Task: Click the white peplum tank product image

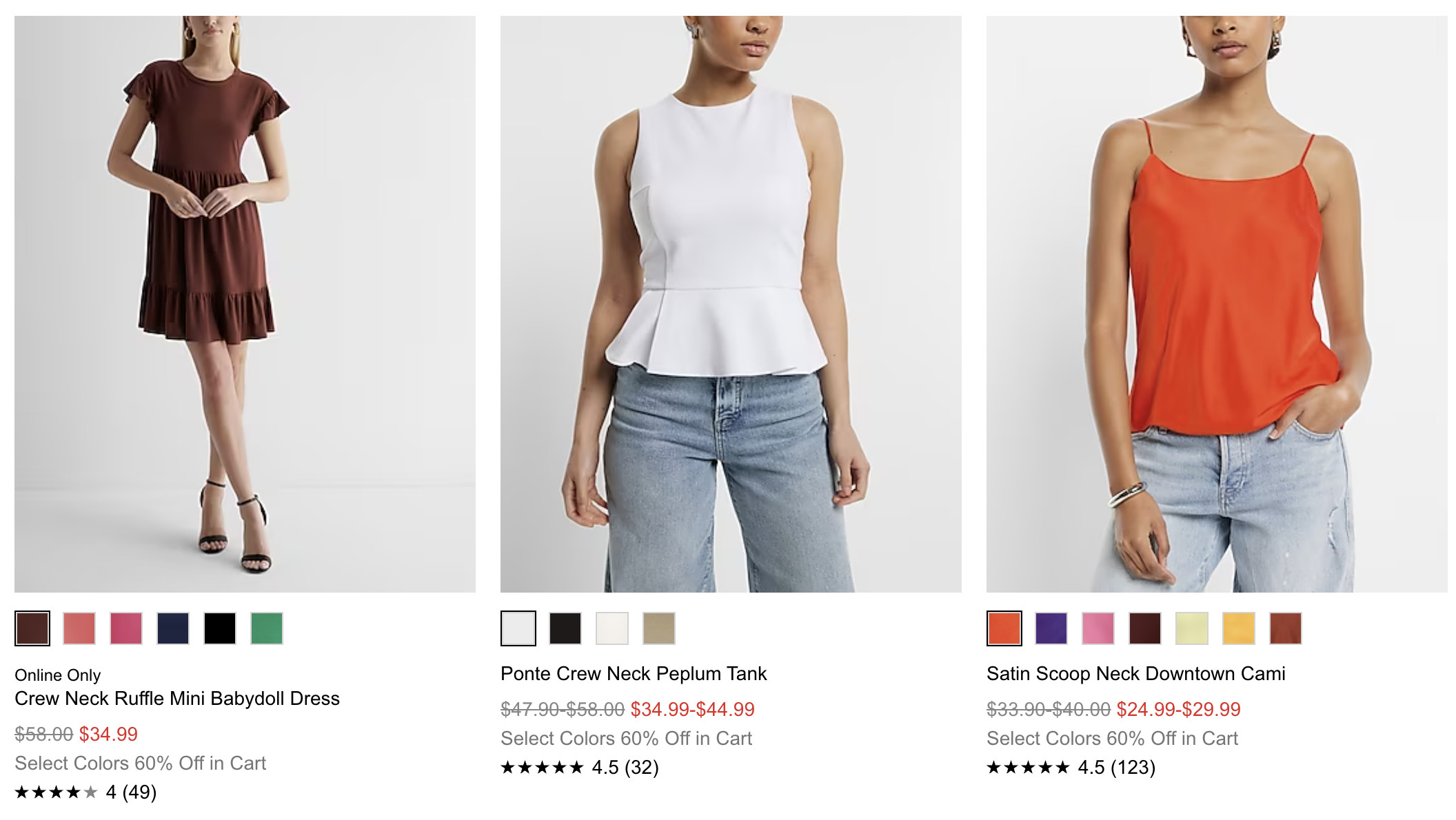Action: 731,304
